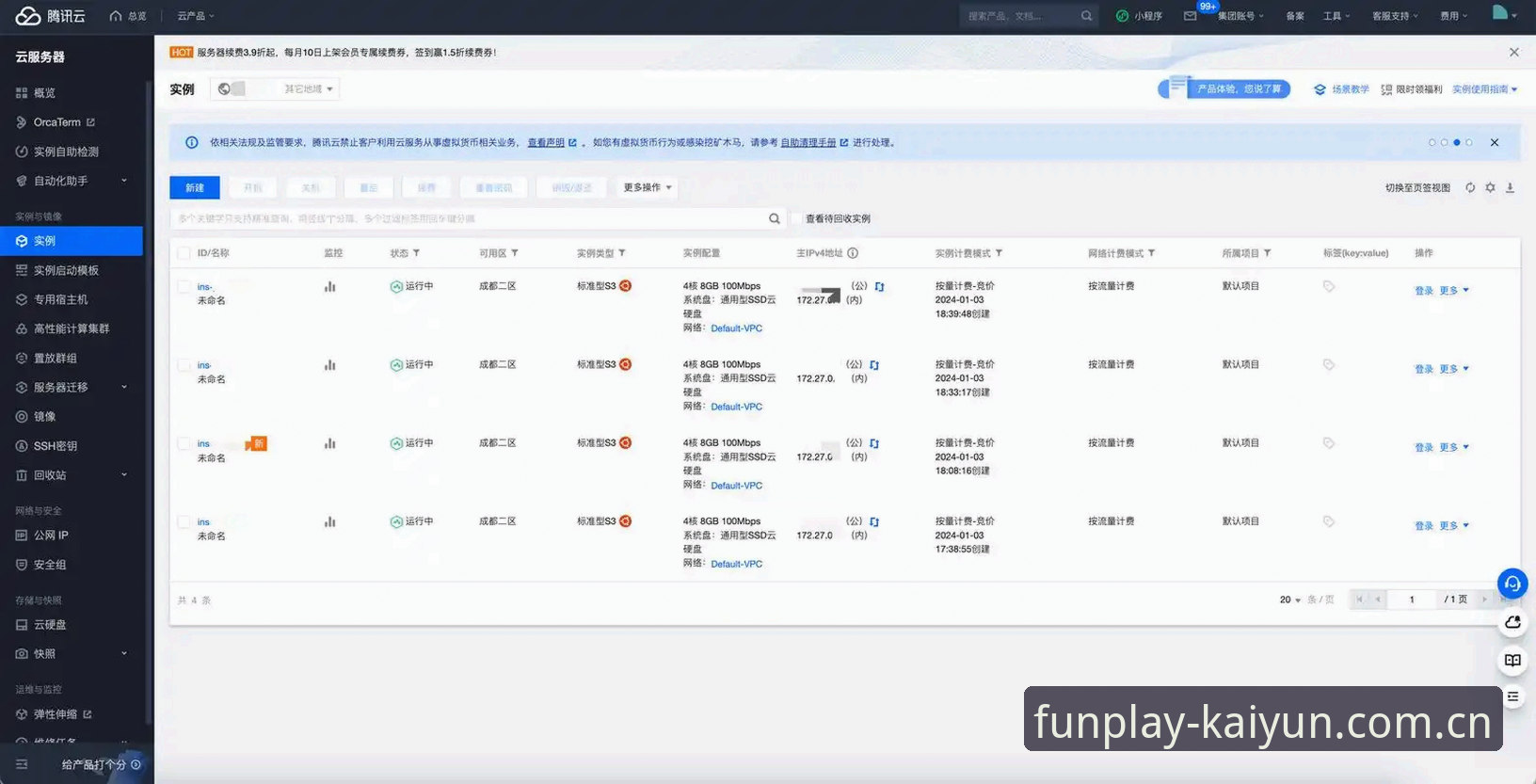Open monitoring chart for fourth instance
Screen dimensions: 1536x784
point(329,521)
